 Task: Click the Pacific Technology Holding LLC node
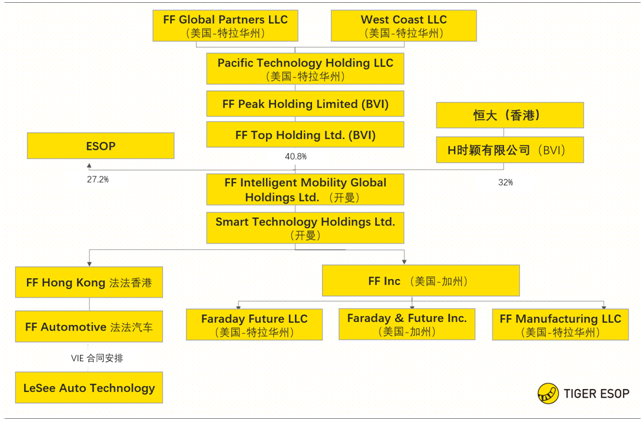click(x=305, y=69)
